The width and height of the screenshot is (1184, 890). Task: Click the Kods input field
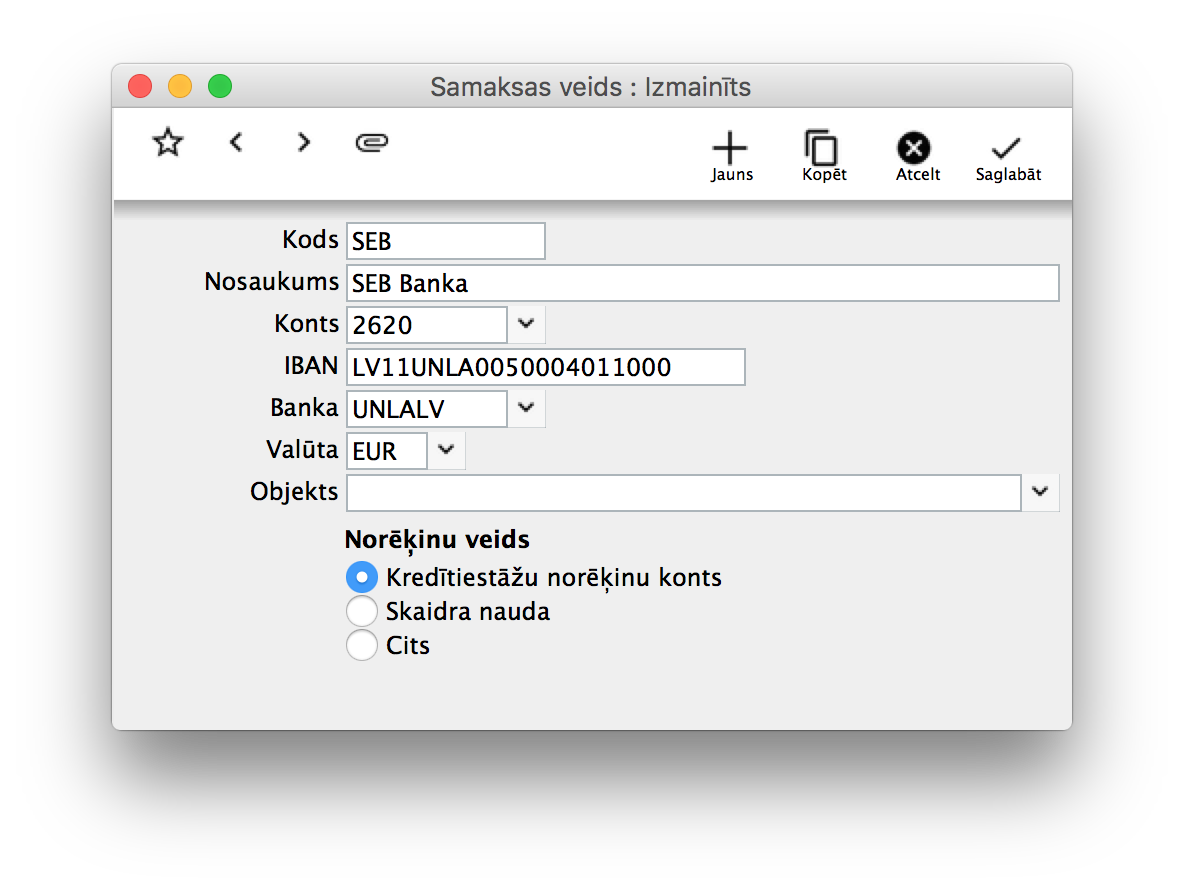446,241
